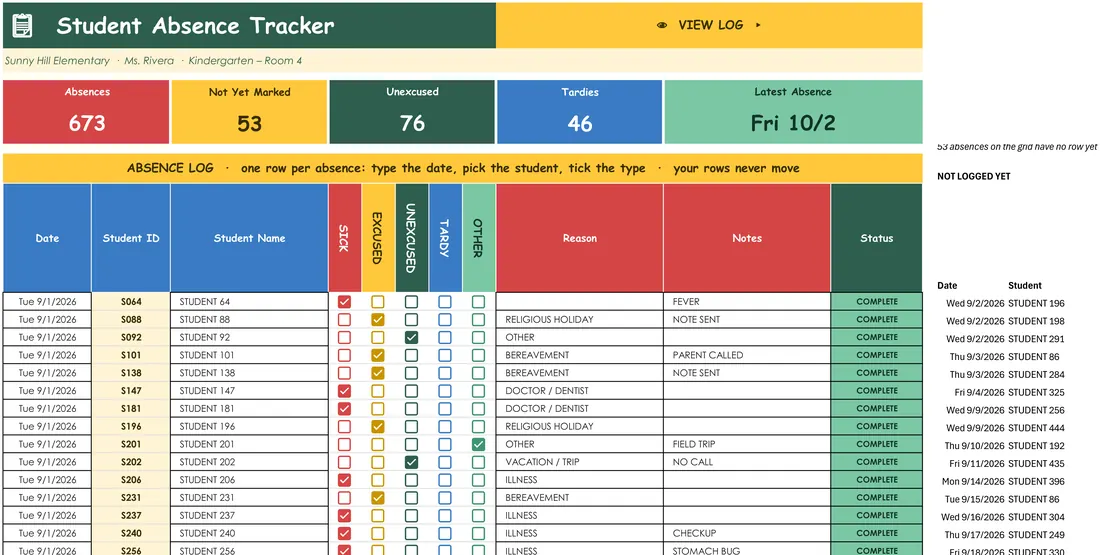Click the Sunny Hill Elementary subtitle line
Screen dimensions: 1100x555
click(x=153, y=61)
